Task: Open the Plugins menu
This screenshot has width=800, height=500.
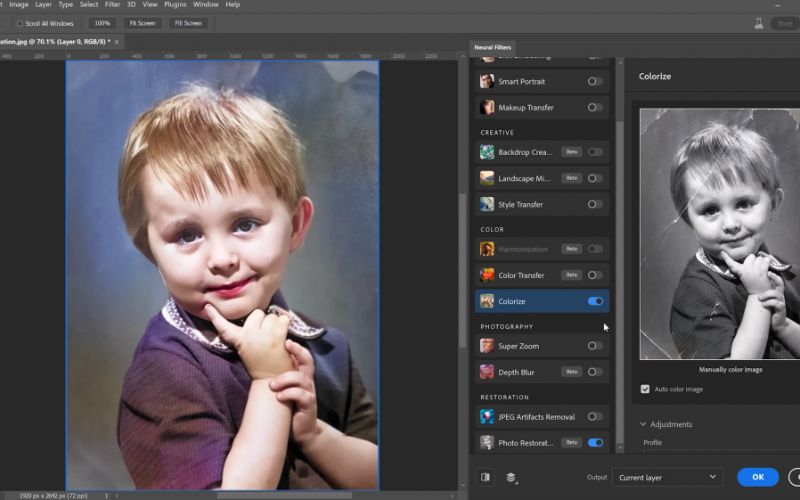Action: click(x=175, y=5)
